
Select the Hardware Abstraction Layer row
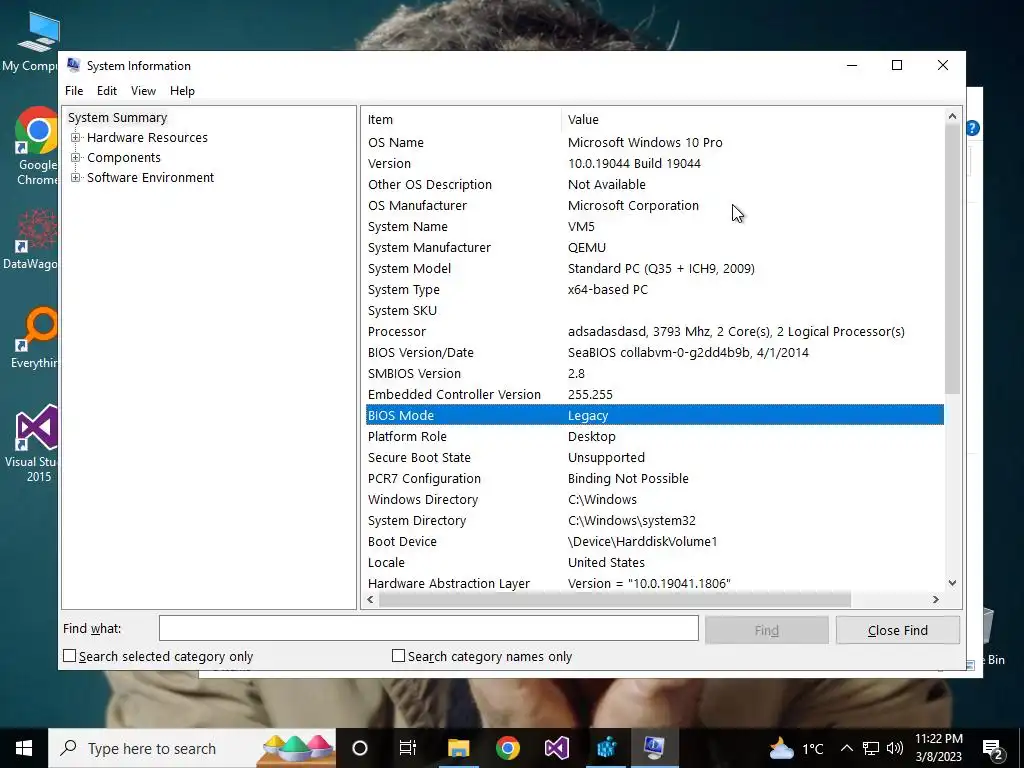pos(654,583)
